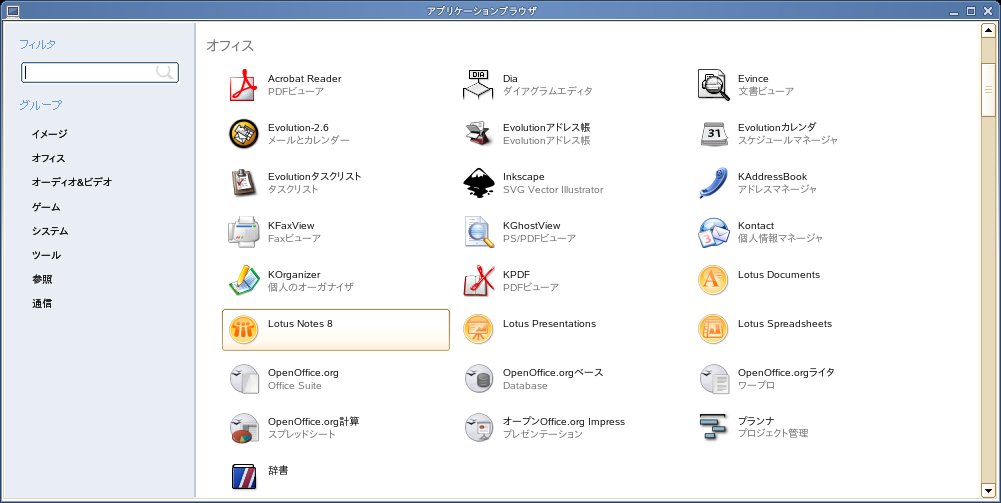Open the window menu icon in title bar
Screen dimensions: 1001x503
point(11,11)
